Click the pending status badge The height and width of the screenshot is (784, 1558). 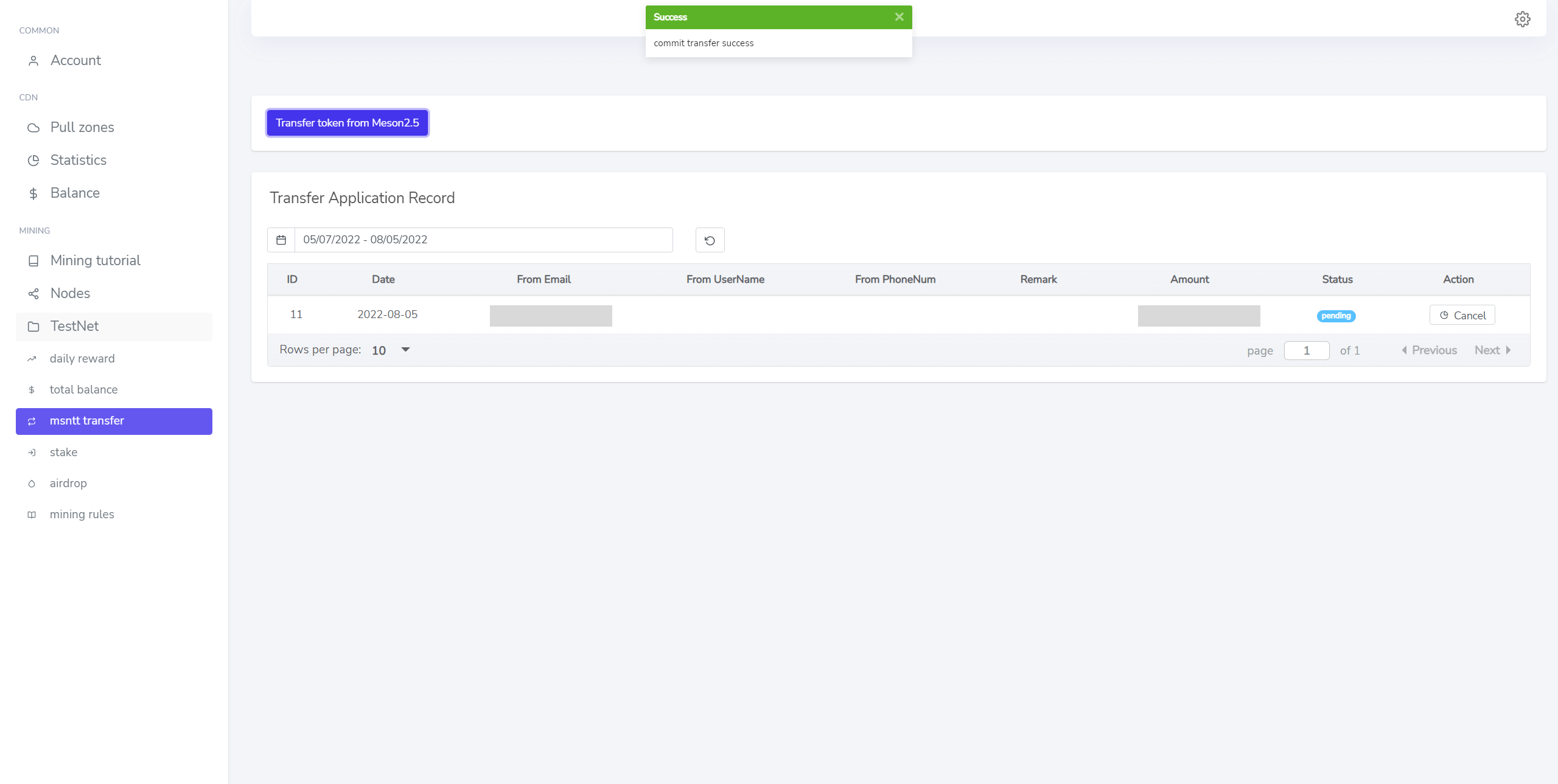click(1336, 316)
